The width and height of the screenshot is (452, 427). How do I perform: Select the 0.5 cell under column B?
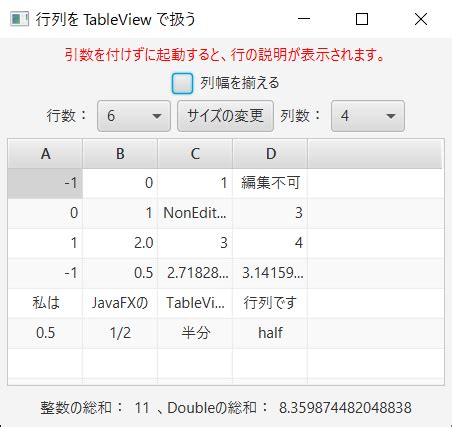120,273
